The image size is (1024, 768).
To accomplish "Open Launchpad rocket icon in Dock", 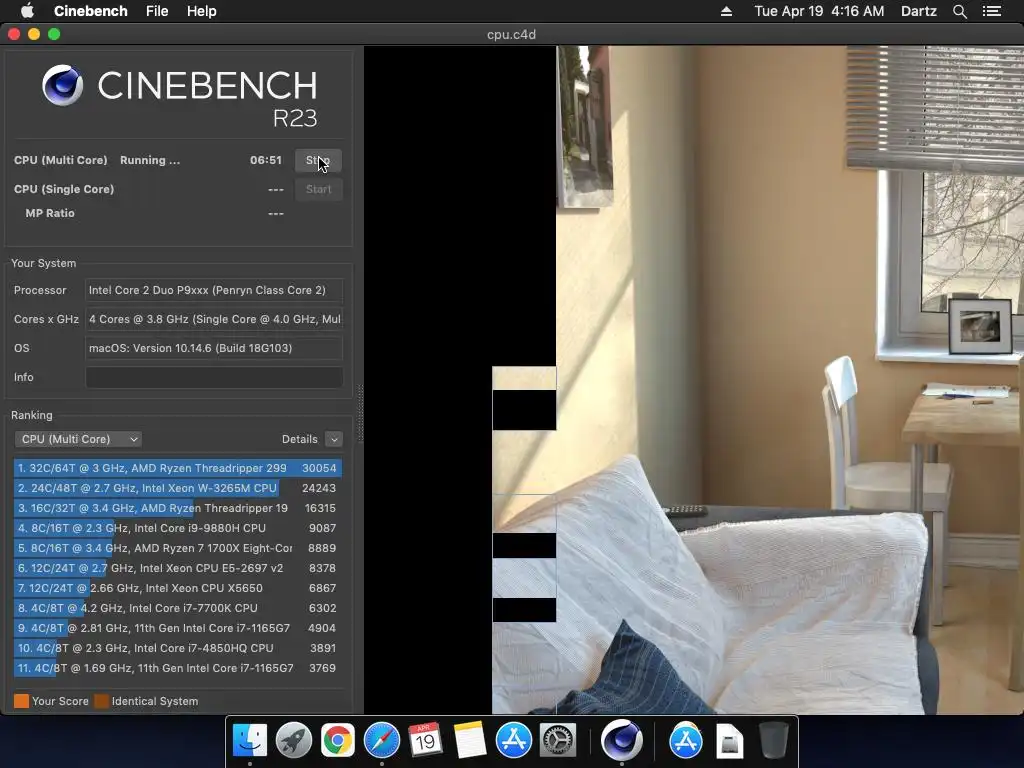I will (x=294, y=741).
